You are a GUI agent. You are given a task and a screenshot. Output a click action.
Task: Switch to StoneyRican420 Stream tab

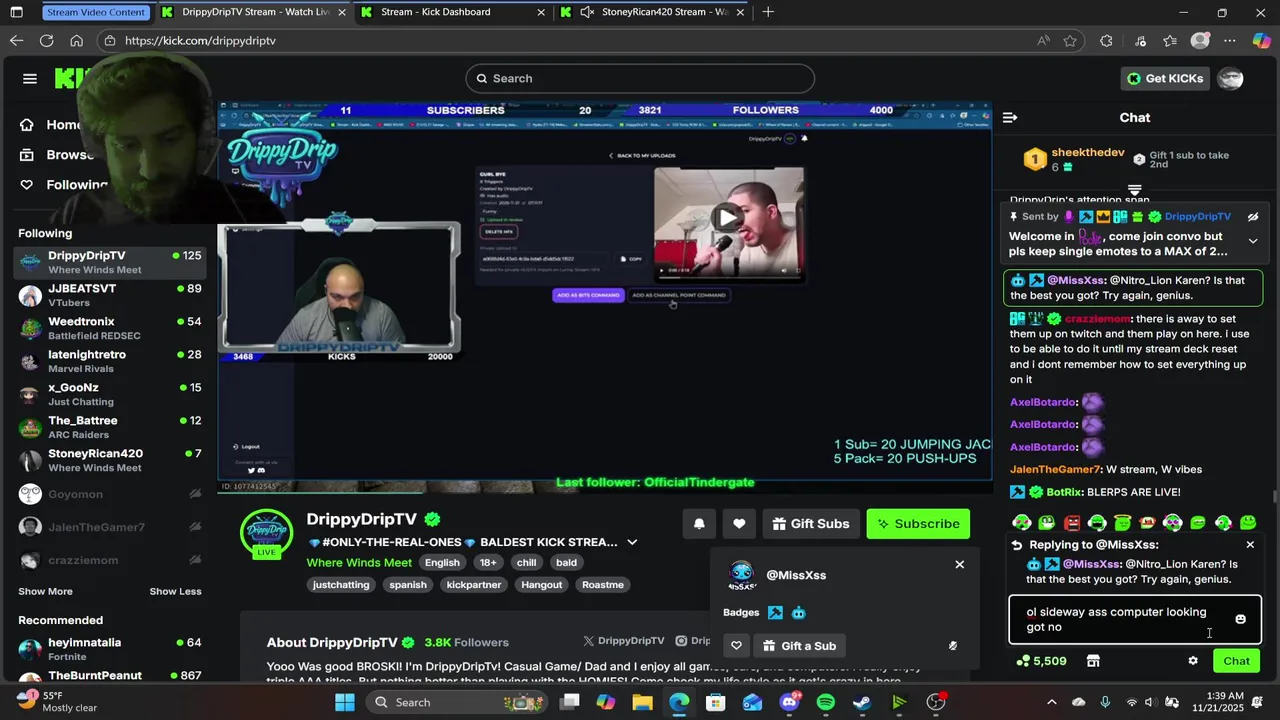[654, 12]
